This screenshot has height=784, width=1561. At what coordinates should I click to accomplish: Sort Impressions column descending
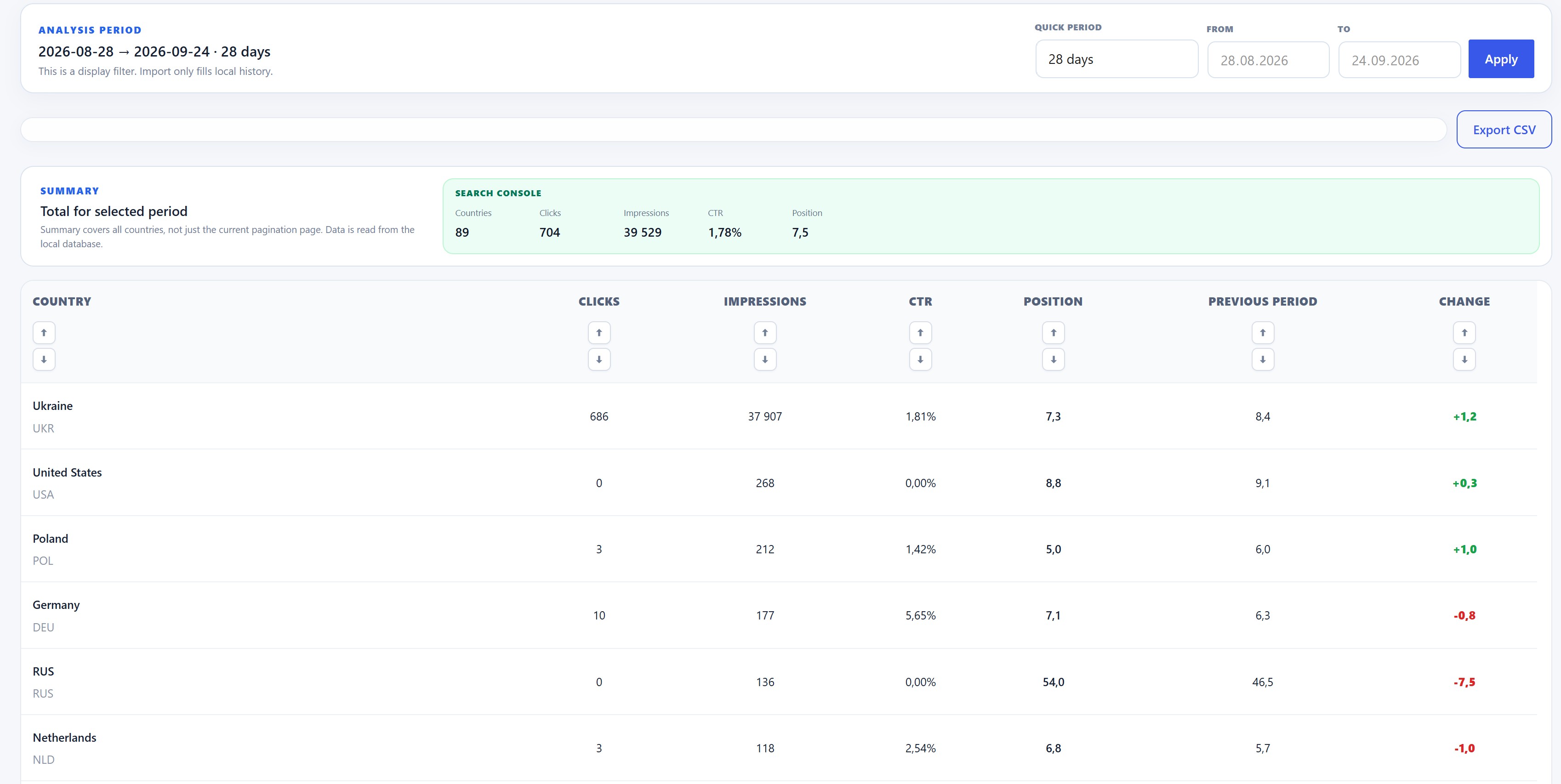[765, 359]
